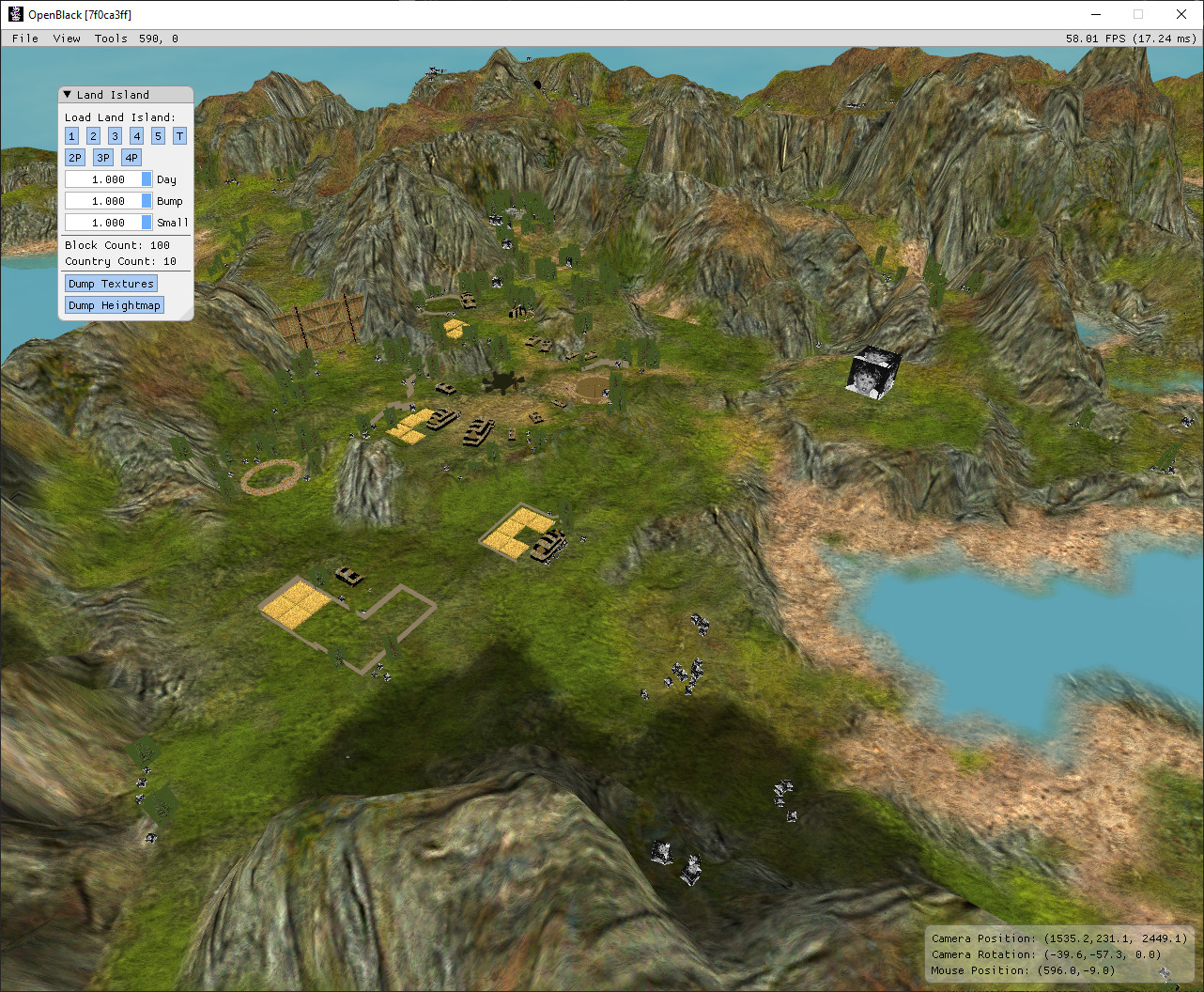The height and width of the screenshot is (992, 1204).
Task: Load Land Island number 3
Action: pos(115,136)
